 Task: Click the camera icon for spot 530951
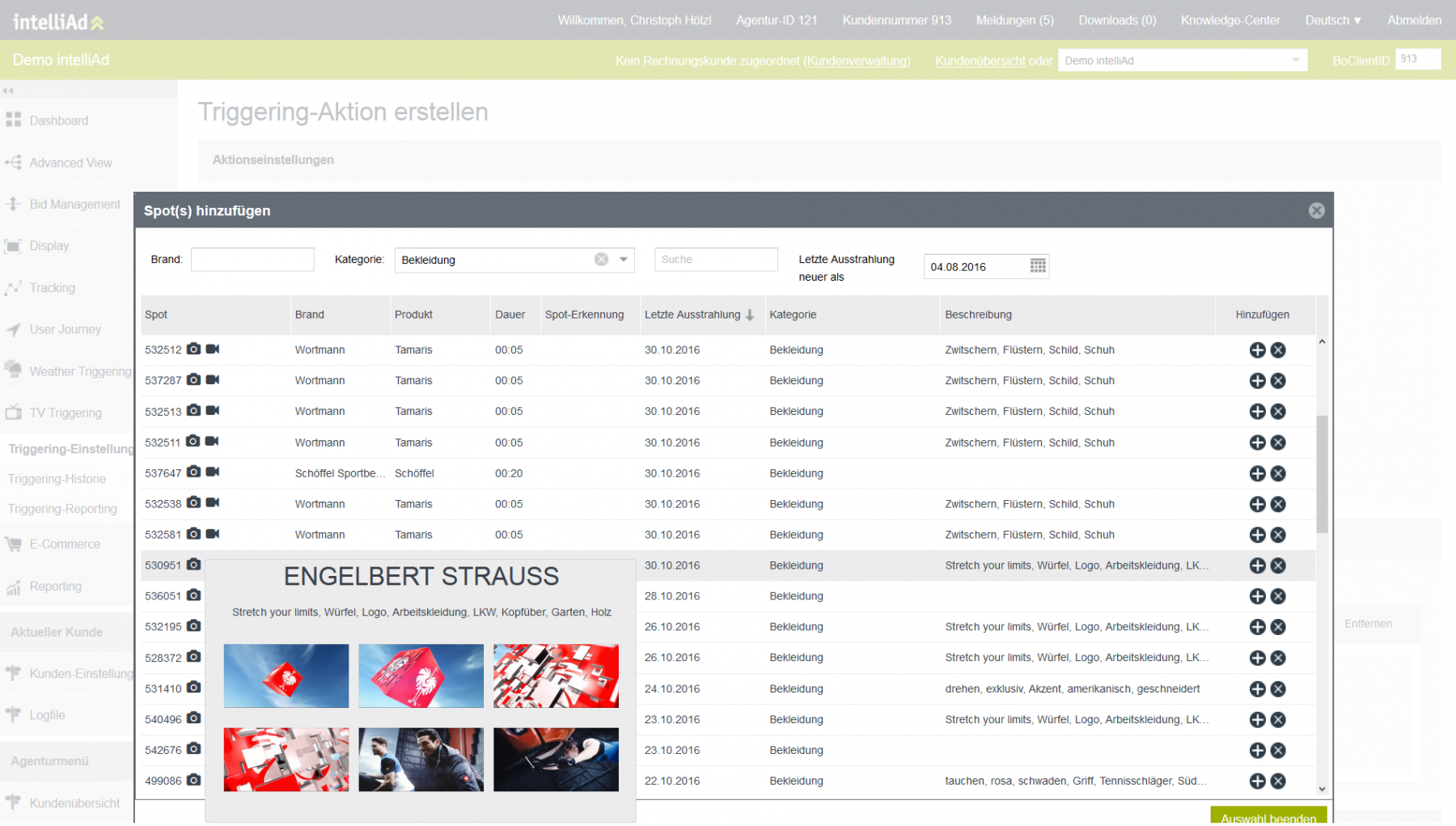pos(193,564)
